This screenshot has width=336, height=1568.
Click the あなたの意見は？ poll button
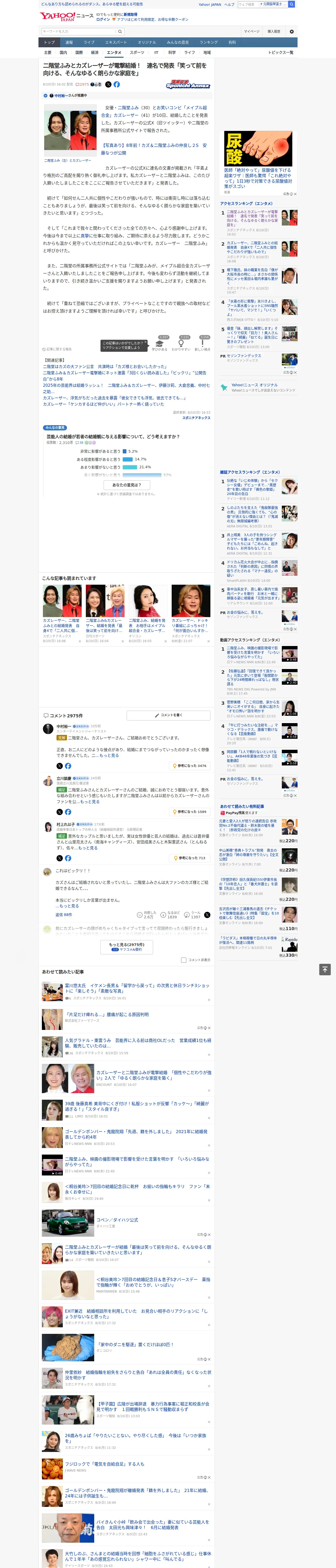(127, 485)
